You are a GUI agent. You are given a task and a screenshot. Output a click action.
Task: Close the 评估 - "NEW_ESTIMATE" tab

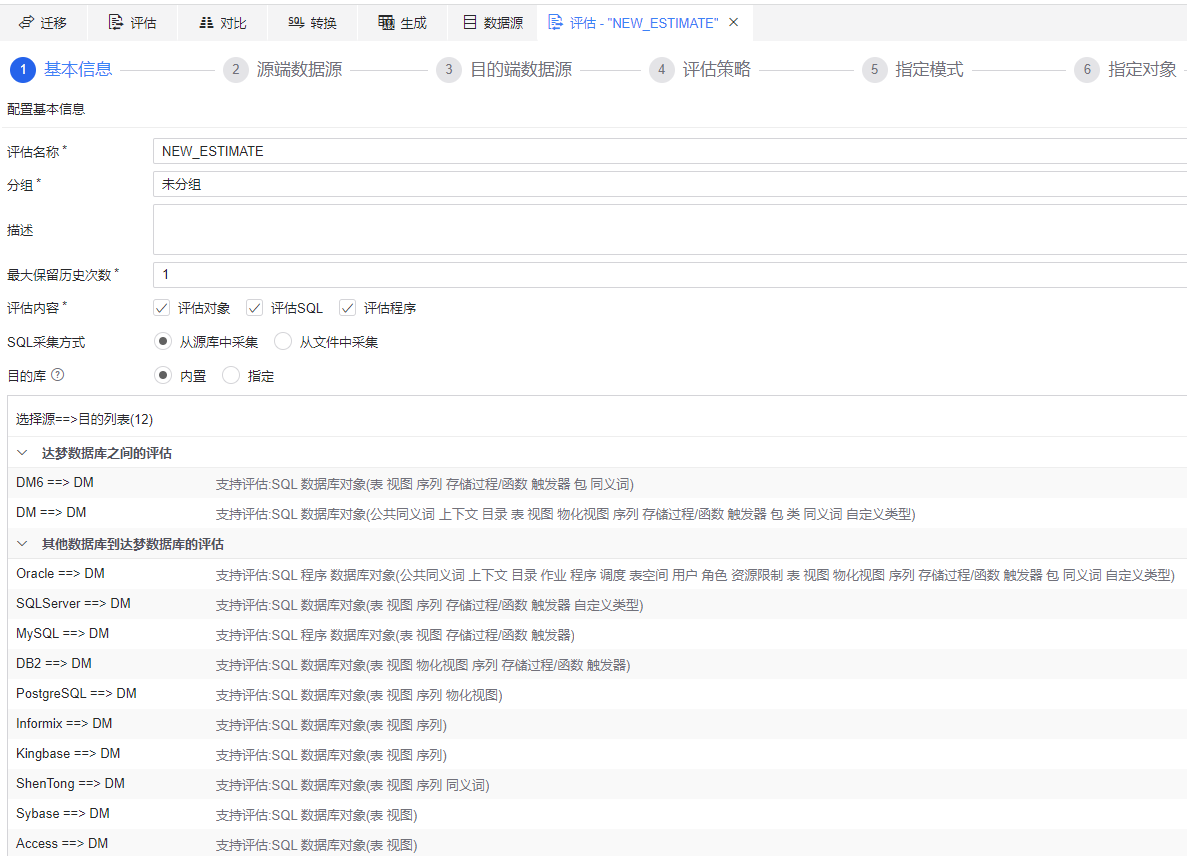pos(734,23)
